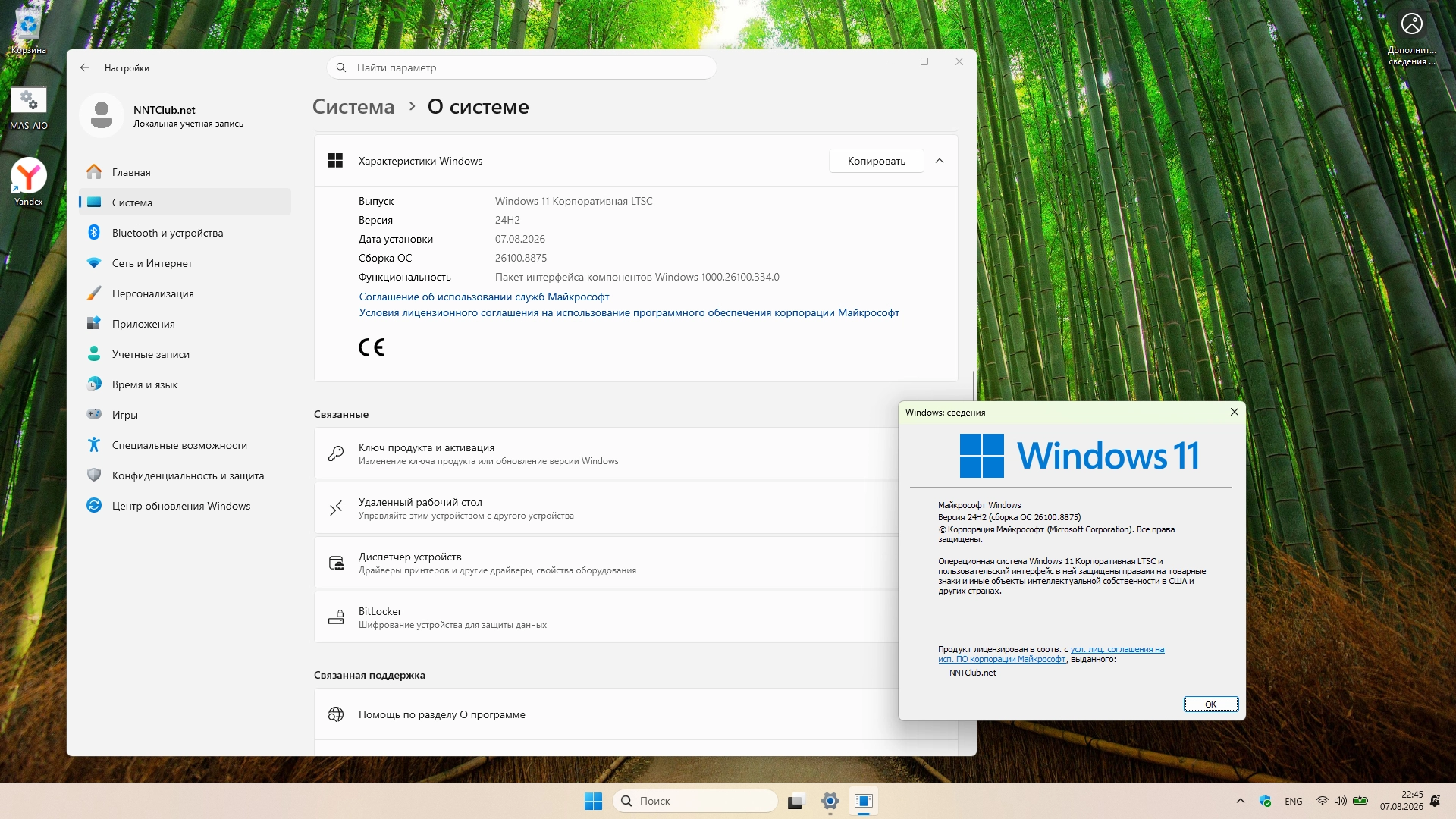Click the Windows logo in Характеристики header
The width and height of the screenshot is (1456, 819).
pyautogui.click(x=335, y=161)
